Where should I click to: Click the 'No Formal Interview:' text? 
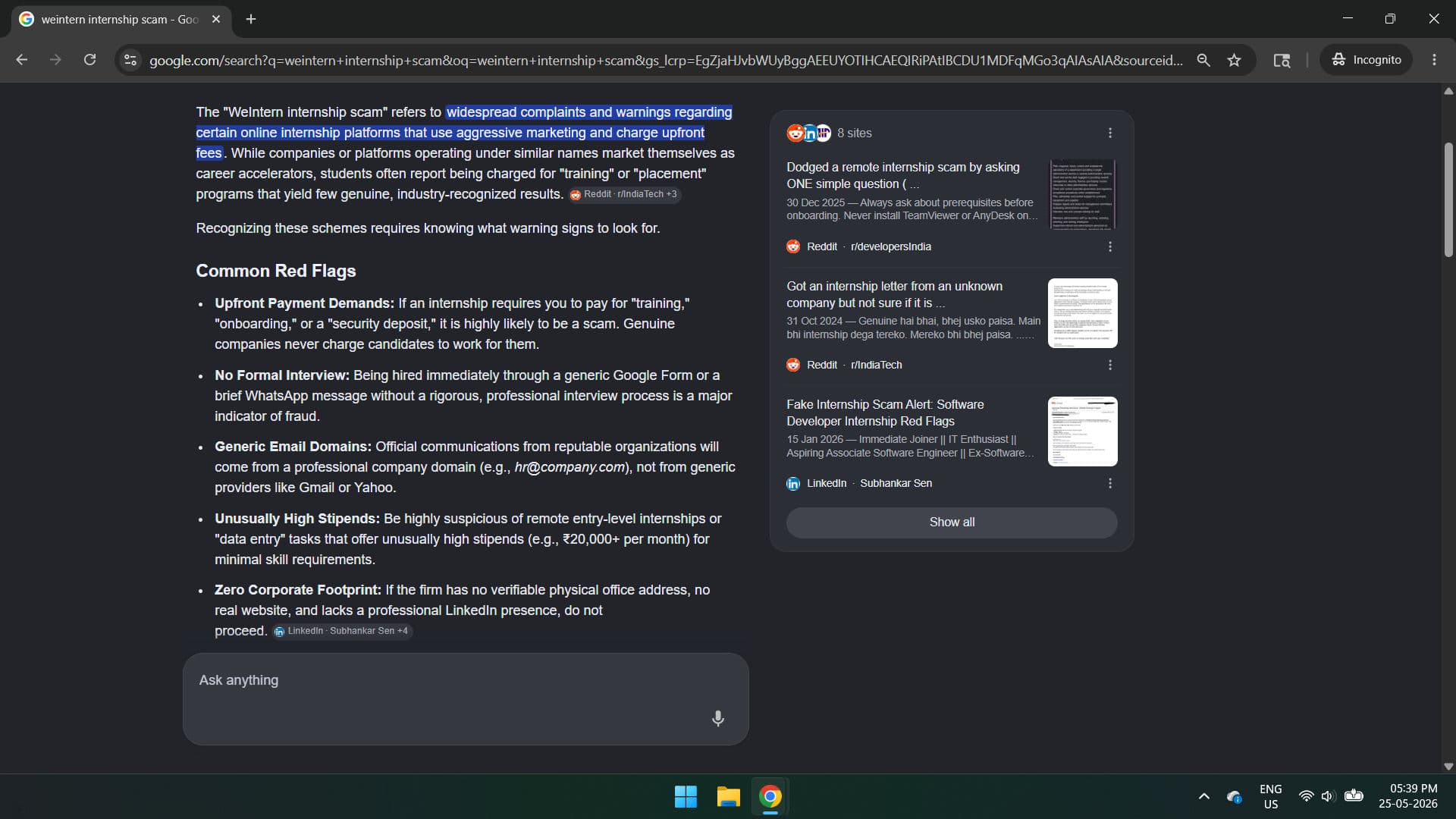click(x=282, y=375)
